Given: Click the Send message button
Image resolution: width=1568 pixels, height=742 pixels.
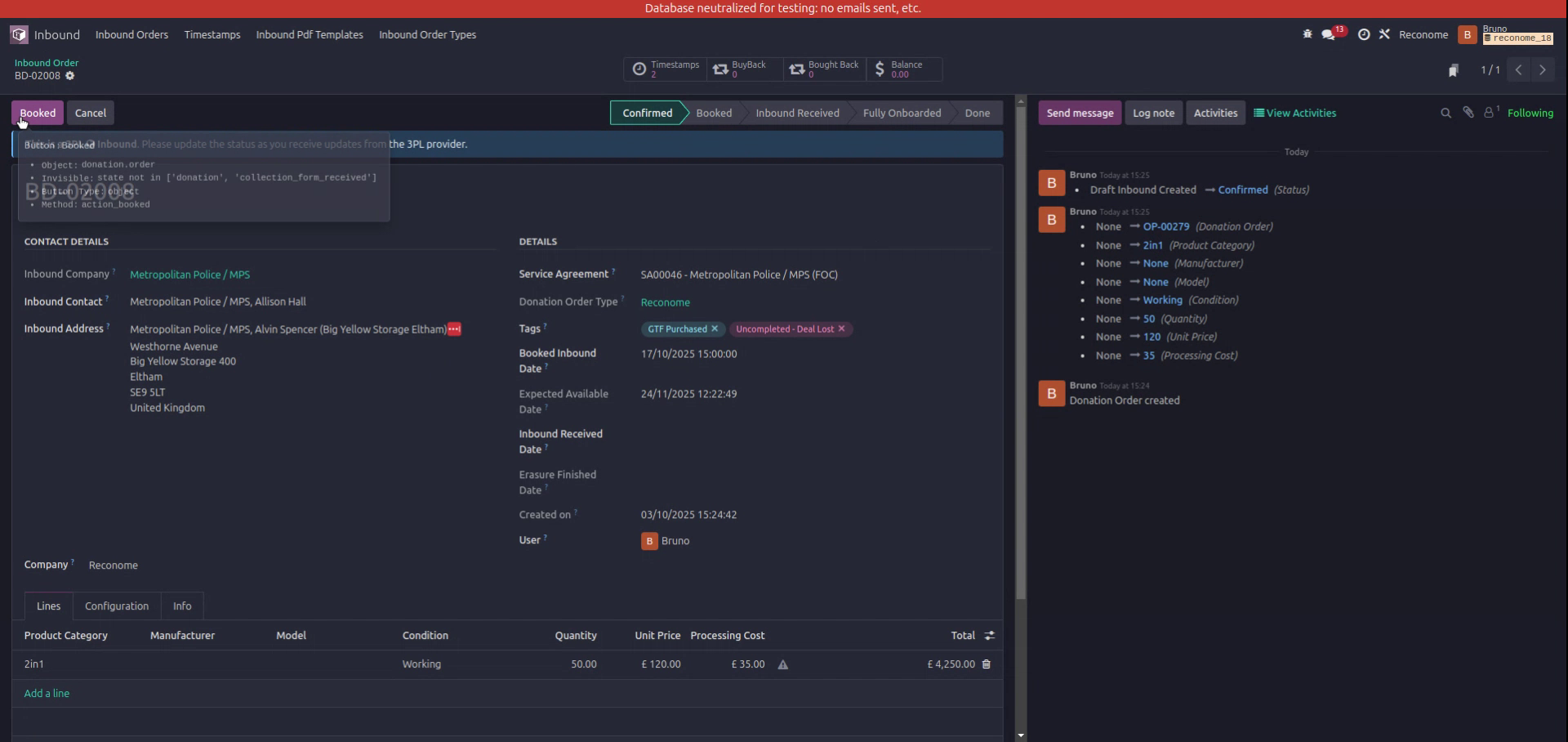Looking at the screenshot, I should [1080, 113].
